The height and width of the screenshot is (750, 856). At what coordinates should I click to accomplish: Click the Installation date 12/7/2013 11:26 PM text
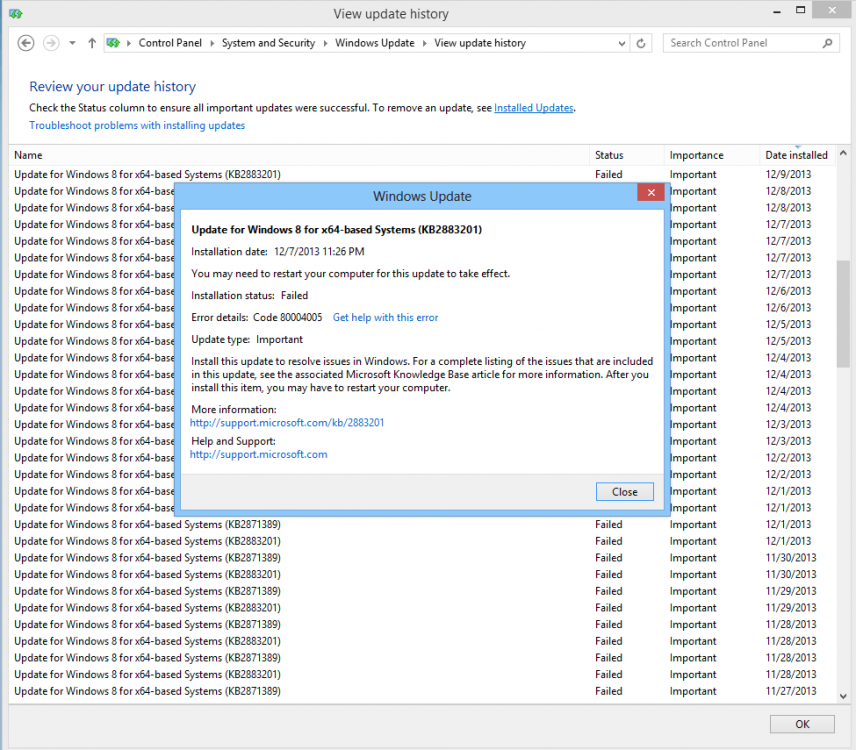click(x=278, y=252)
